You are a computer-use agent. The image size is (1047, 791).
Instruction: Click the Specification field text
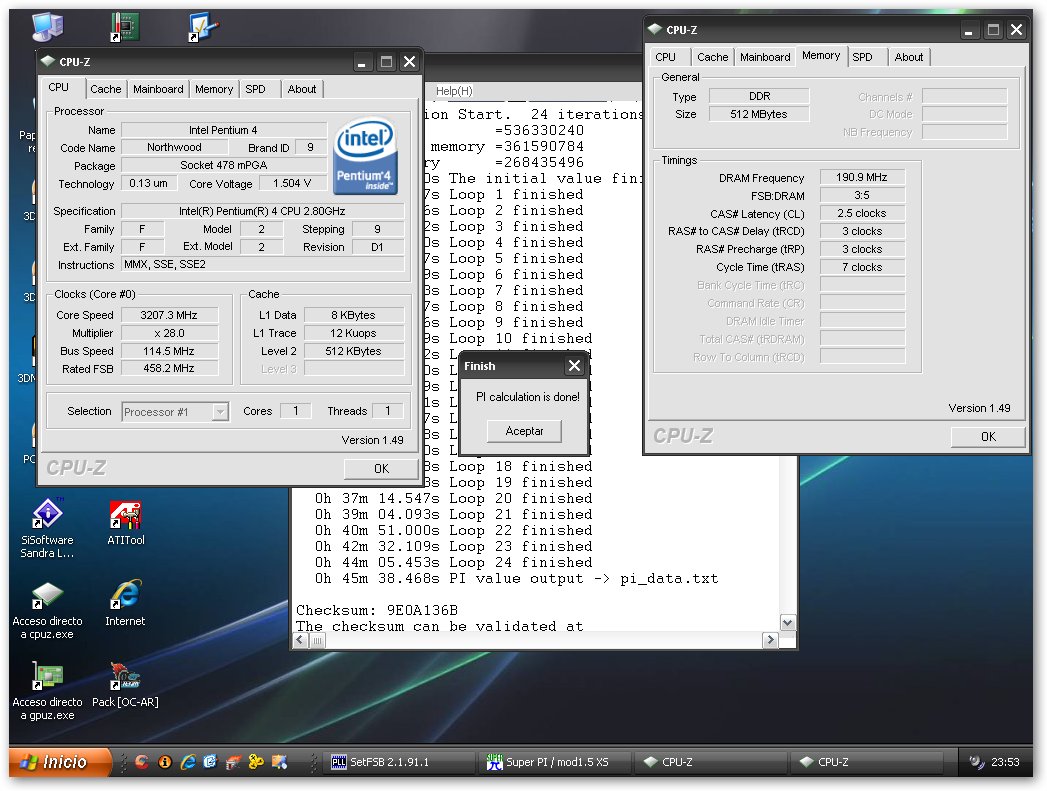[262, 211]
